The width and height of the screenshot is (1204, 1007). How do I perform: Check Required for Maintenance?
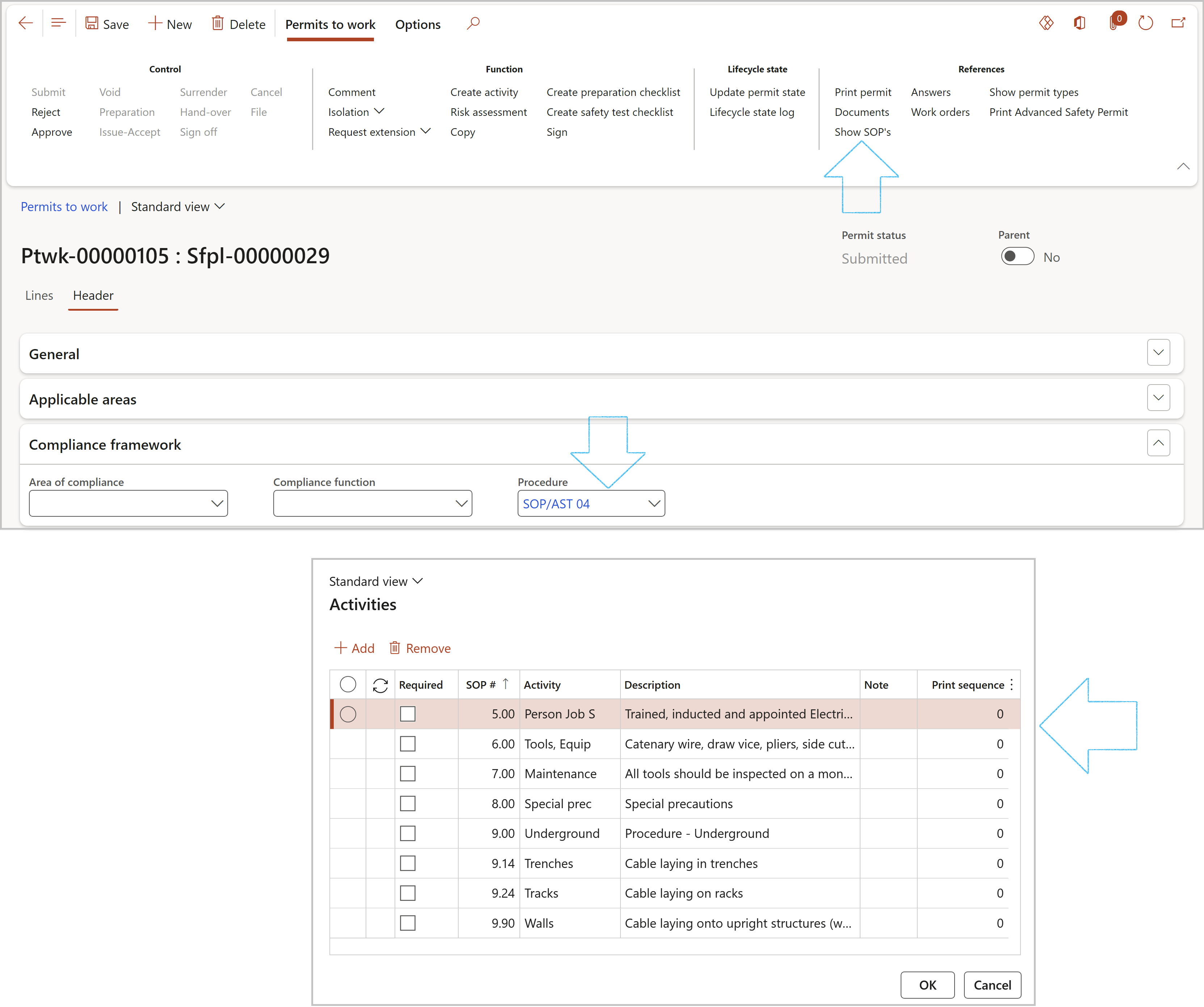tap(408, 774)
